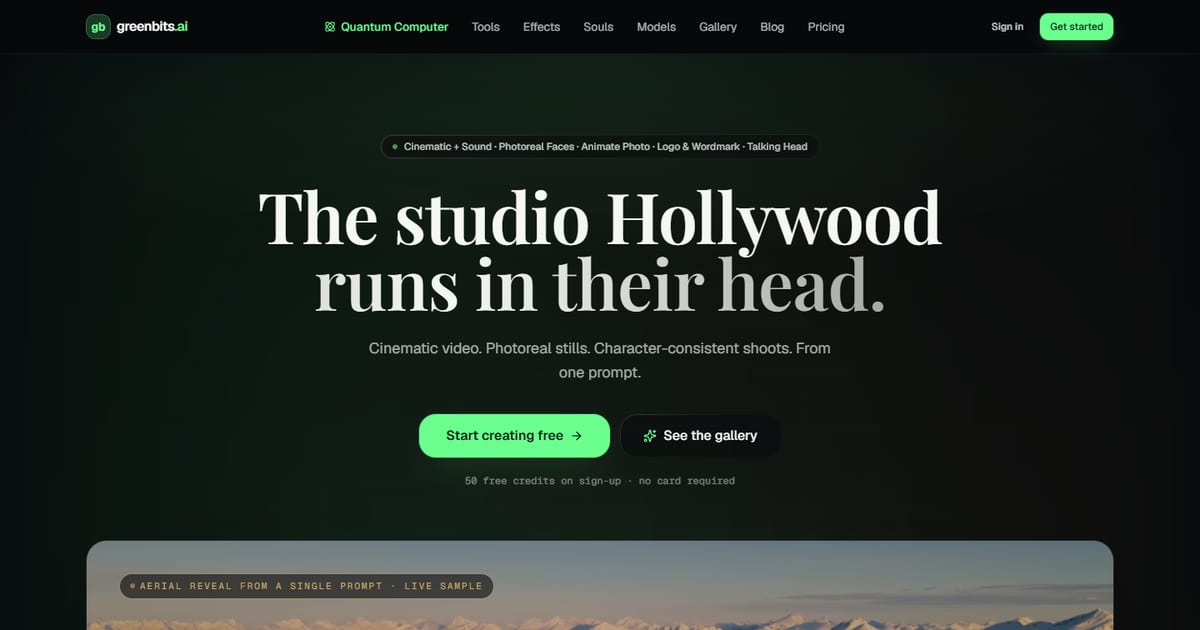Image resolution: width=1200 pixels, height=630 pixels.
Task: Click the Get started button
Action: point(1076,27)
